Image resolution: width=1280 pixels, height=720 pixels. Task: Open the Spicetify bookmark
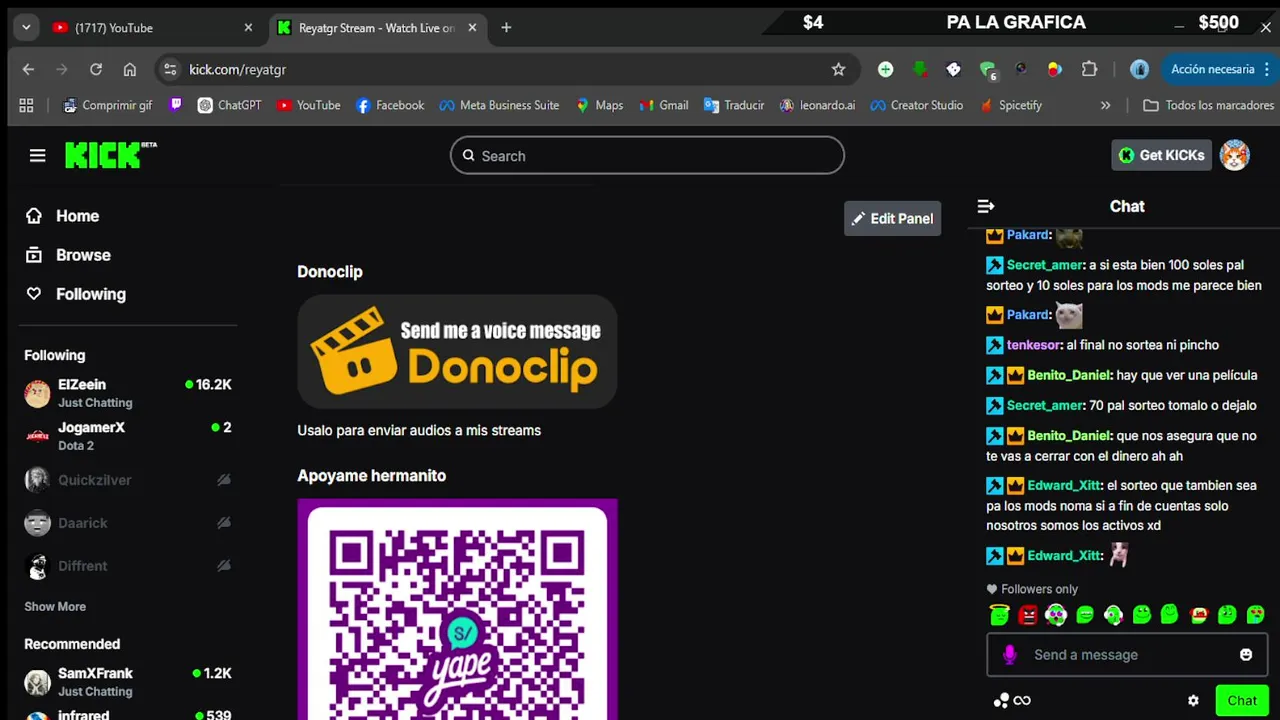click(1010, 105)
